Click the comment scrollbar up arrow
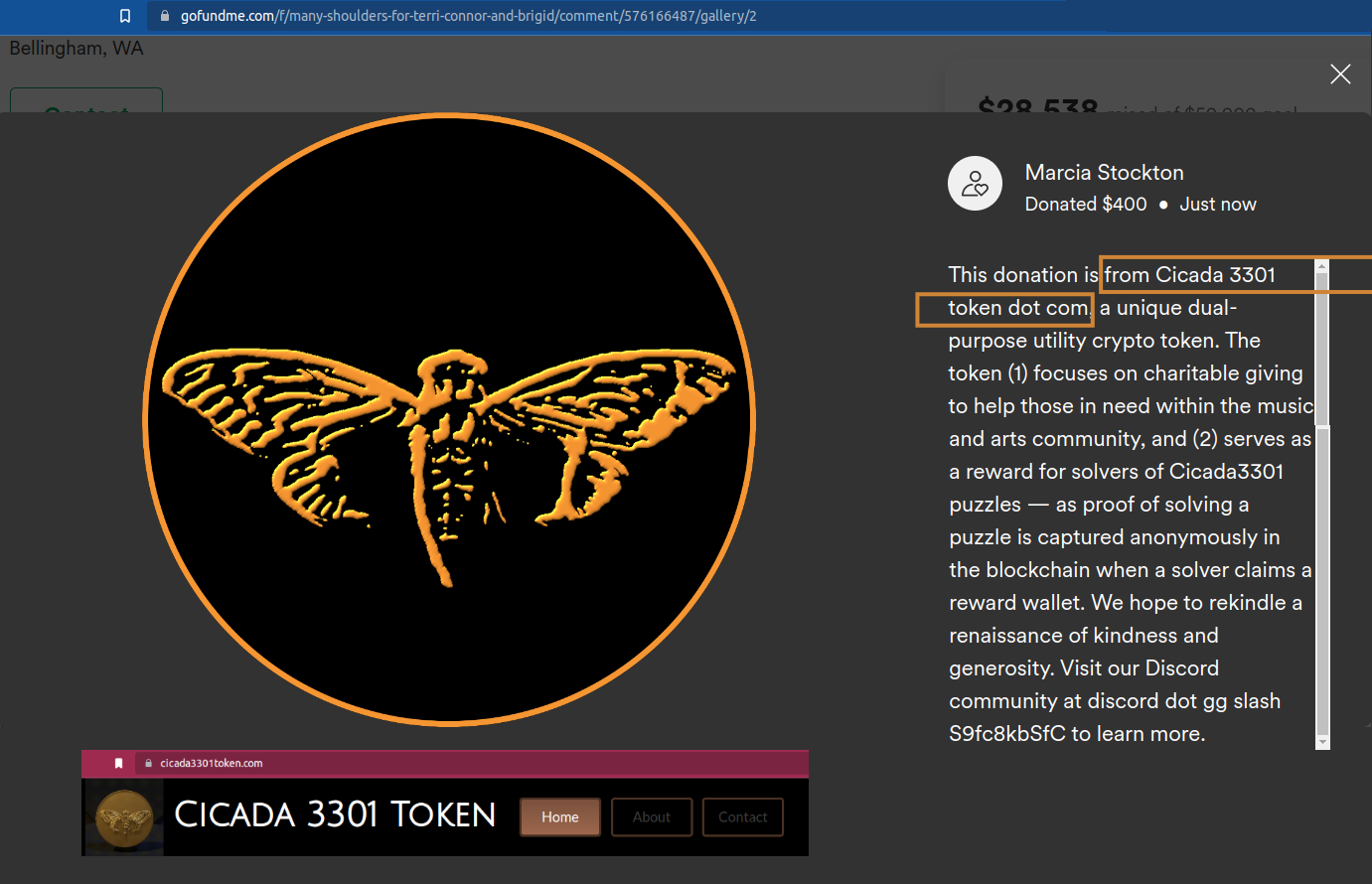This screenshot has width=1372, height=884. click(x=1321, y=266)
